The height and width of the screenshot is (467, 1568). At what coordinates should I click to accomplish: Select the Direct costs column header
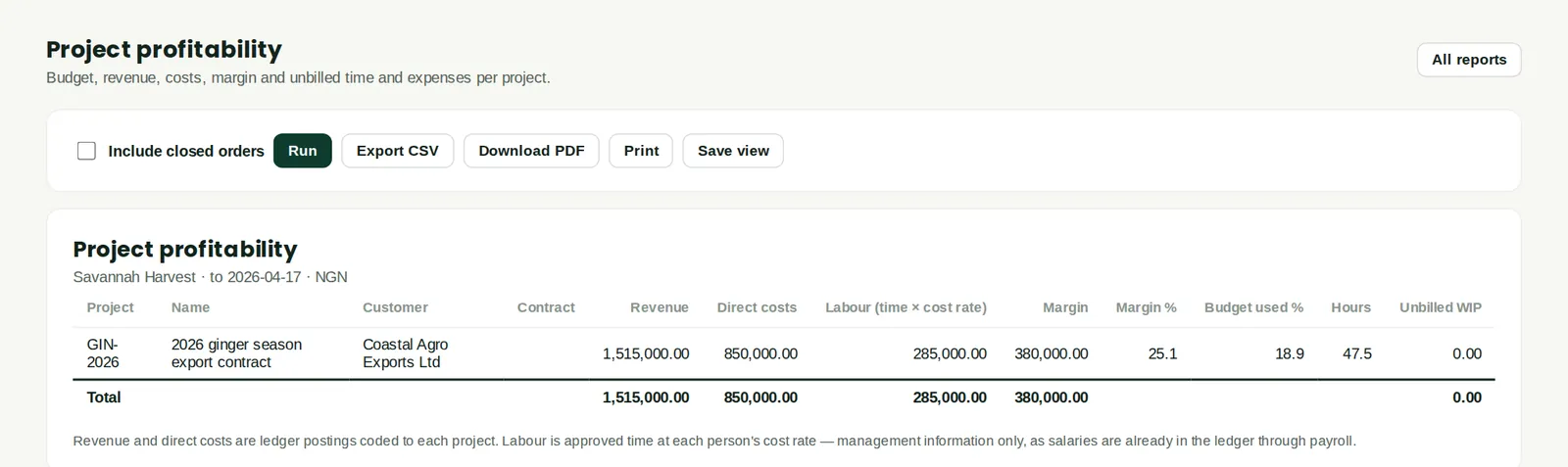[757, 307]
